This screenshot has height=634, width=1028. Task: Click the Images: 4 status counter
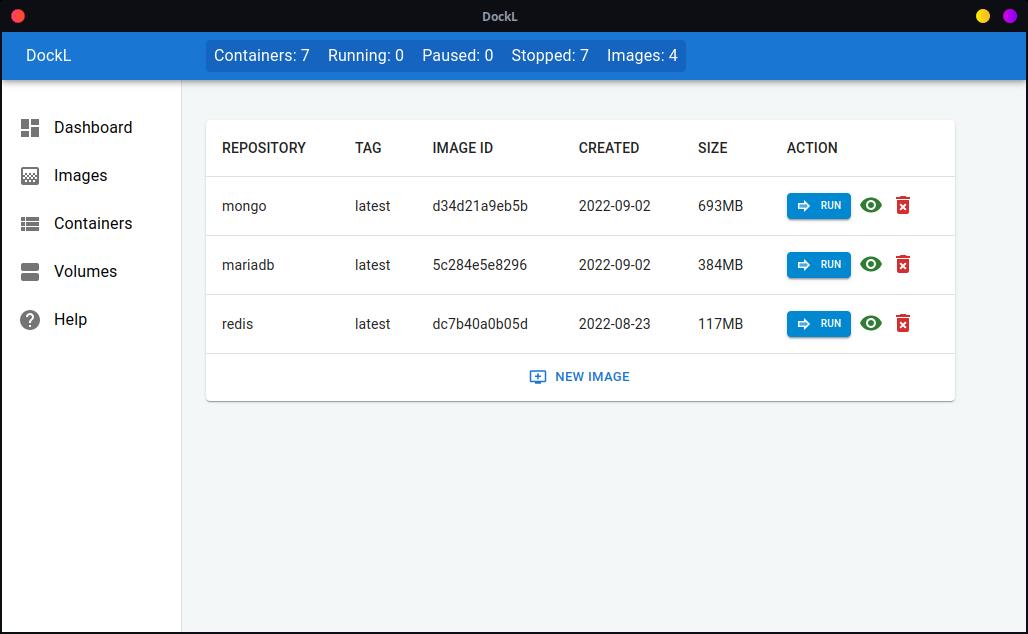[642, 56]
